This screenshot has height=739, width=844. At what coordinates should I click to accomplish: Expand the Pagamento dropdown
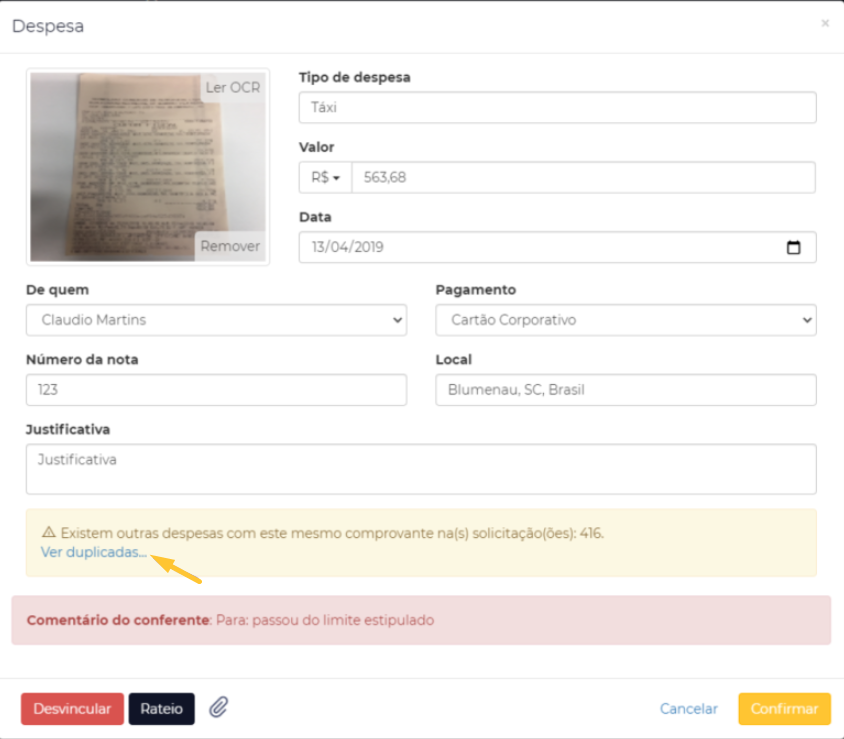coord(625,320)
